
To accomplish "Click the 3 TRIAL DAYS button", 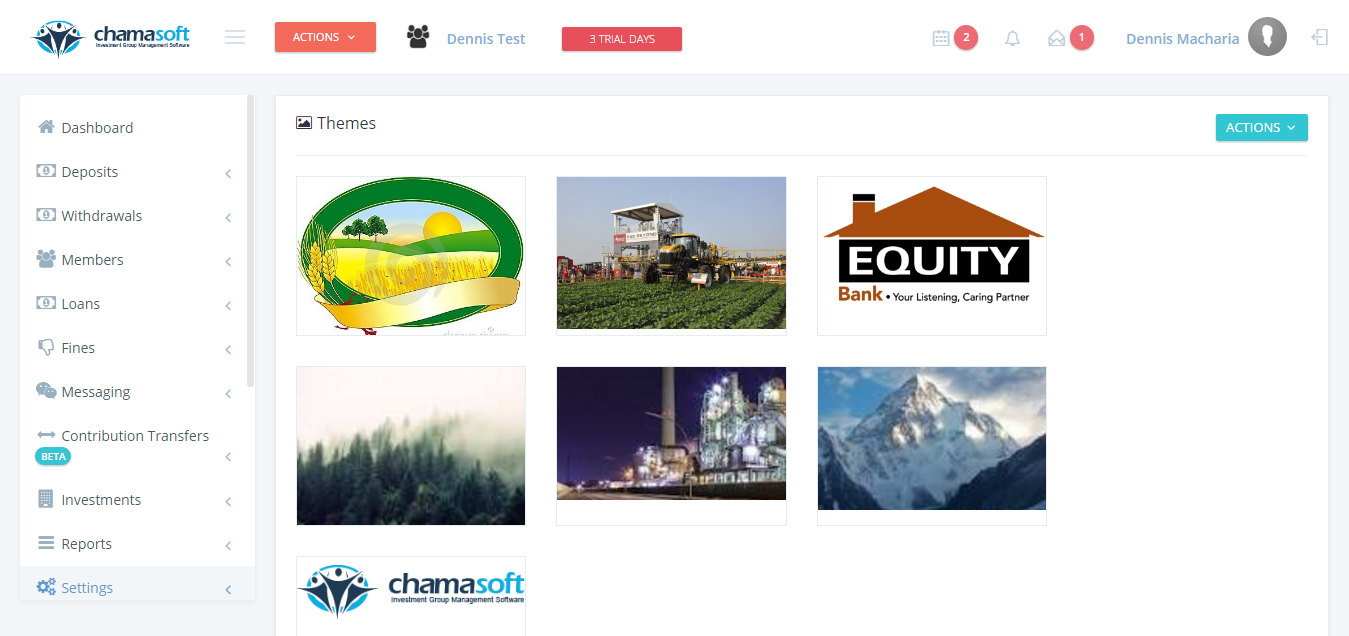I will [622, 39].
